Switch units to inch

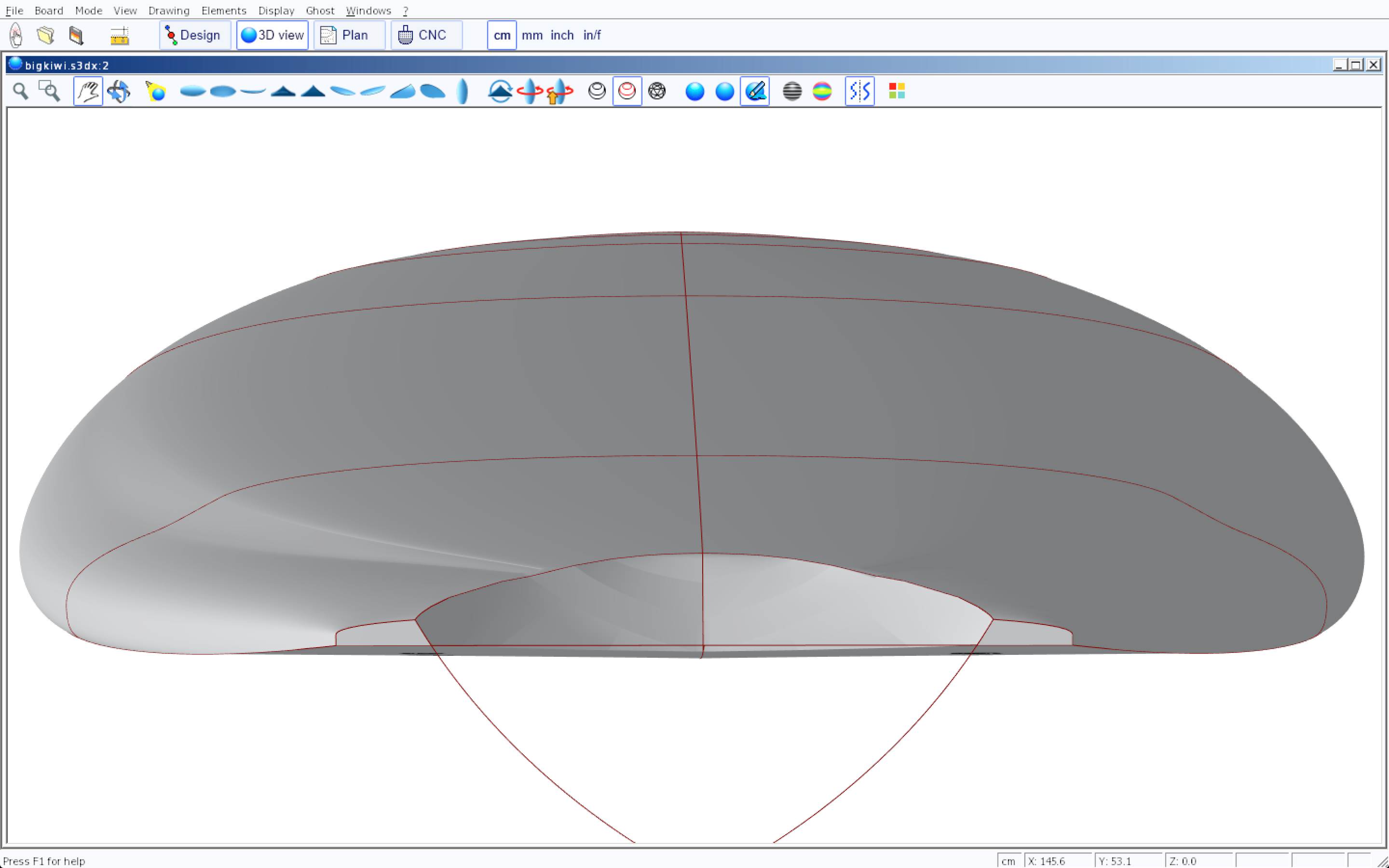562,36
